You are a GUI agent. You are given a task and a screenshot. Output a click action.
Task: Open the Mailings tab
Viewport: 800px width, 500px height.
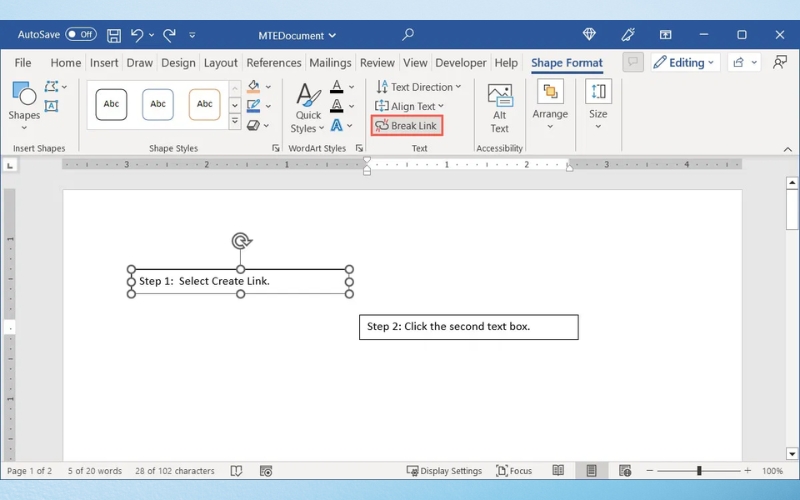pos(330,63)
